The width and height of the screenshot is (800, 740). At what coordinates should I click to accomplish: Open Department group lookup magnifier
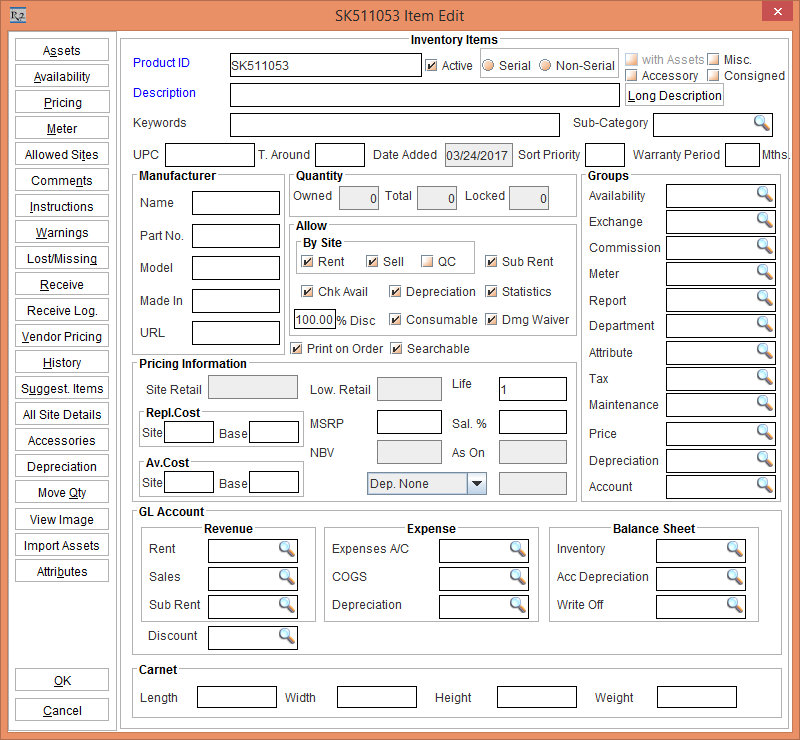(765, 324)
